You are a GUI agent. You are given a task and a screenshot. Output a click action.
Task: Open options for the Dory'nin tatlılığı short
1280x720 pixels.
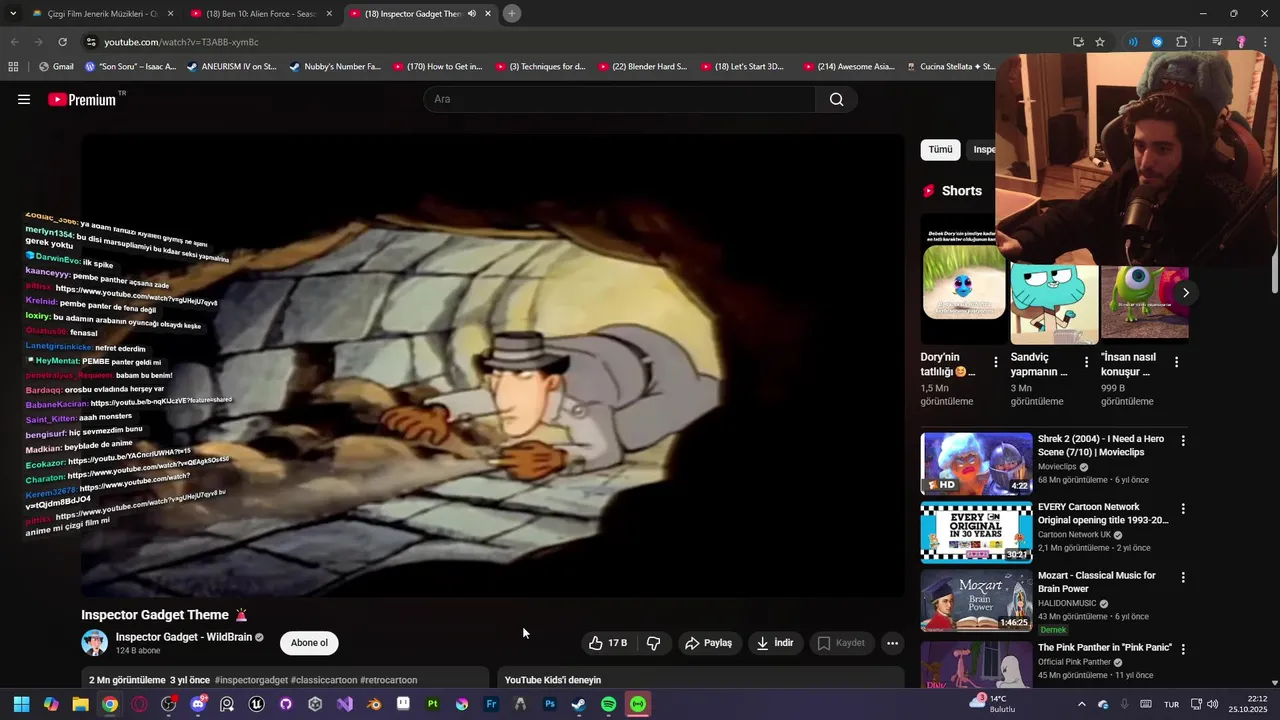995,362
